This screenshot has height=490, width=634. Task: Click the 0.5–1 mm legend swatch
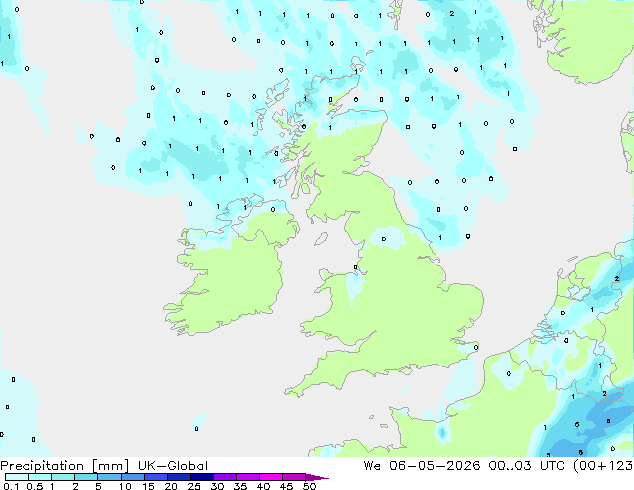point(40,477)
